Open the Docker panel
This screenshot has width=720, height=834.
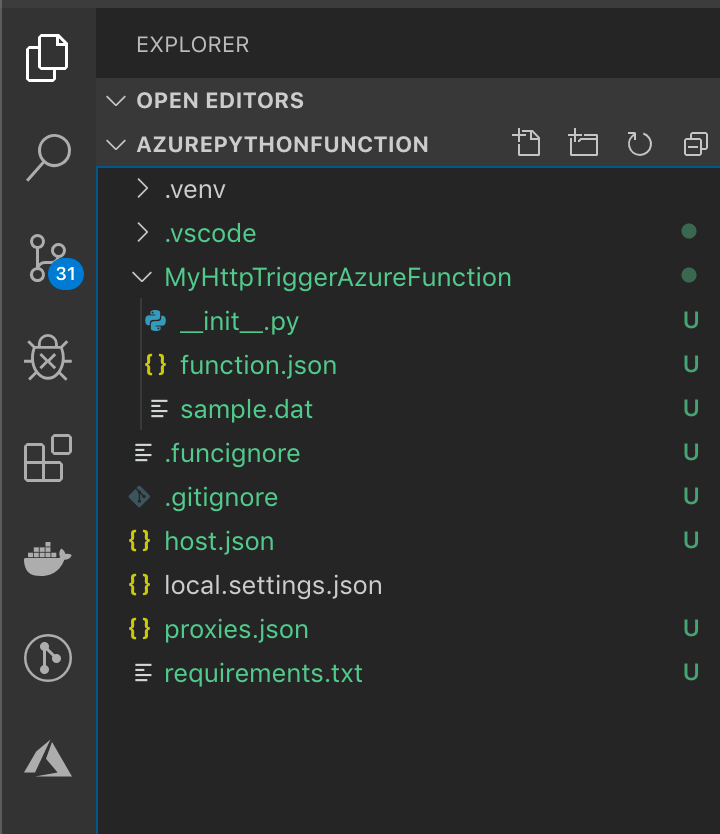(x=47, y=559)
